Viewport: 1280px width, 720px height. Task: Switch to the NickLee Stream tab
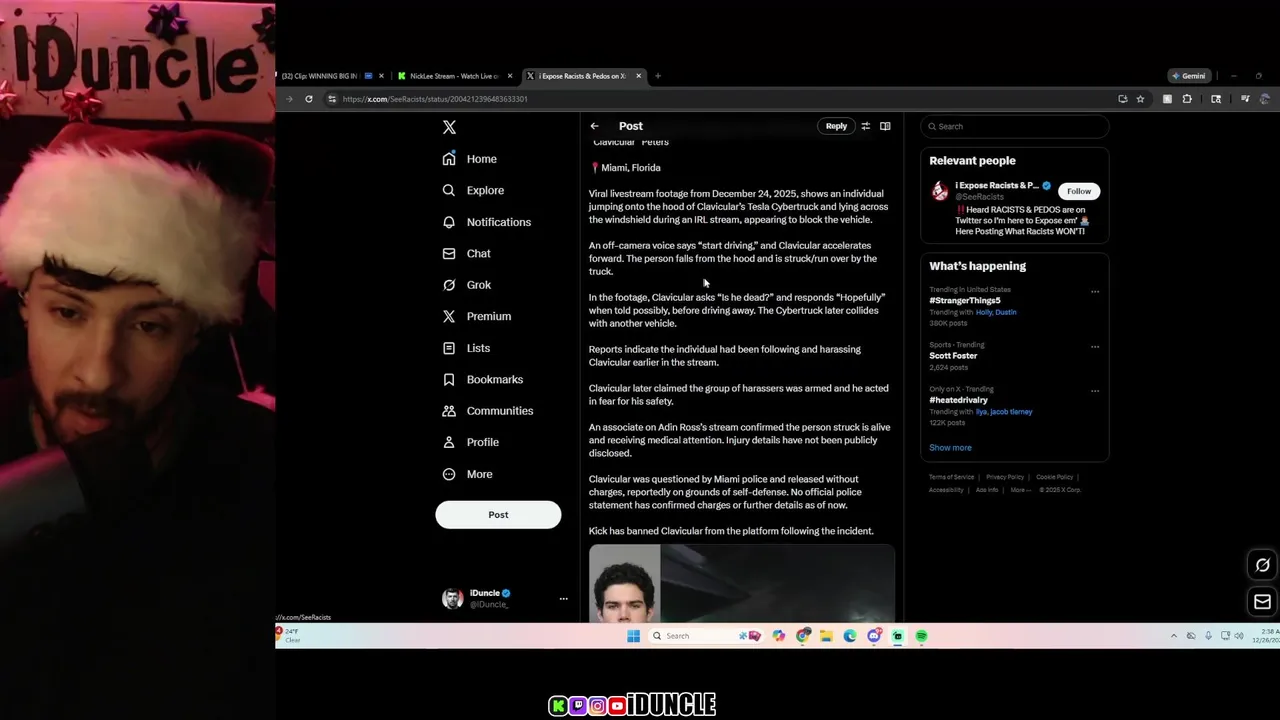tap(454, 76)
